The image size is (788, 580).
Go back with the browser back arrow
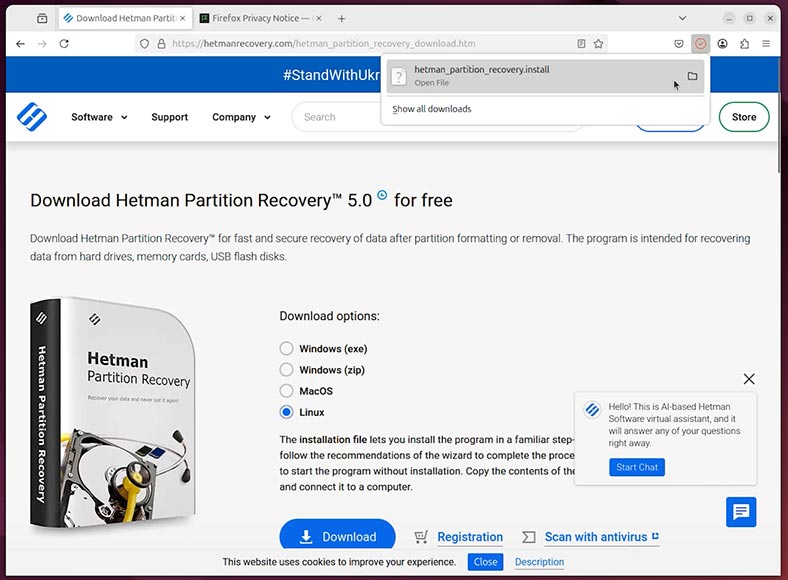click(x=20, y=44)
